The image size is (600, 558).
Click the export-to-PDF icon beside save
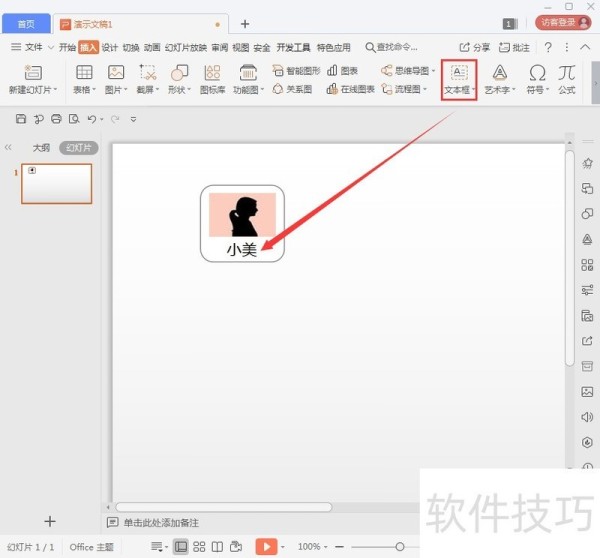[x=39, y=119]
